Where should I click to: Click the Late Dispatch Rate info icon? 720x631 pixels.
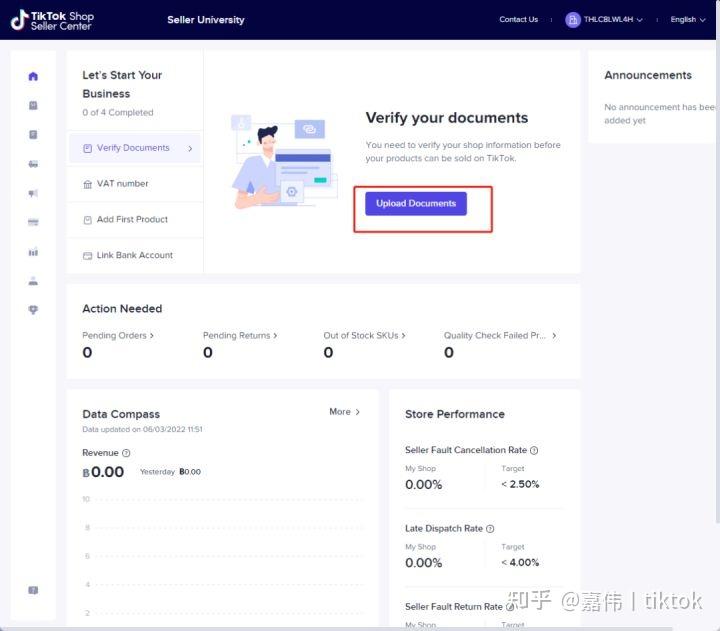coord(490,529)
